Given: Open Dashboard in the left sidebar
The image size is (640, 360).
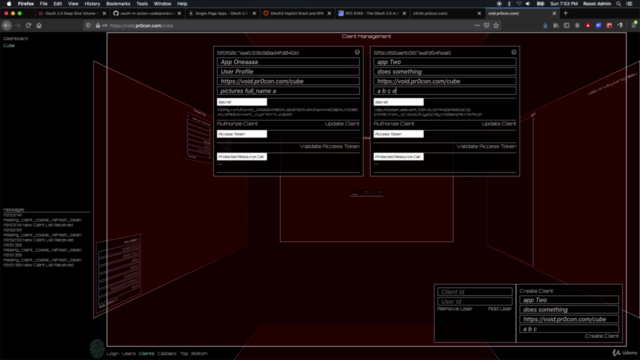Looking at the screenshot, I should click(16, 38).
